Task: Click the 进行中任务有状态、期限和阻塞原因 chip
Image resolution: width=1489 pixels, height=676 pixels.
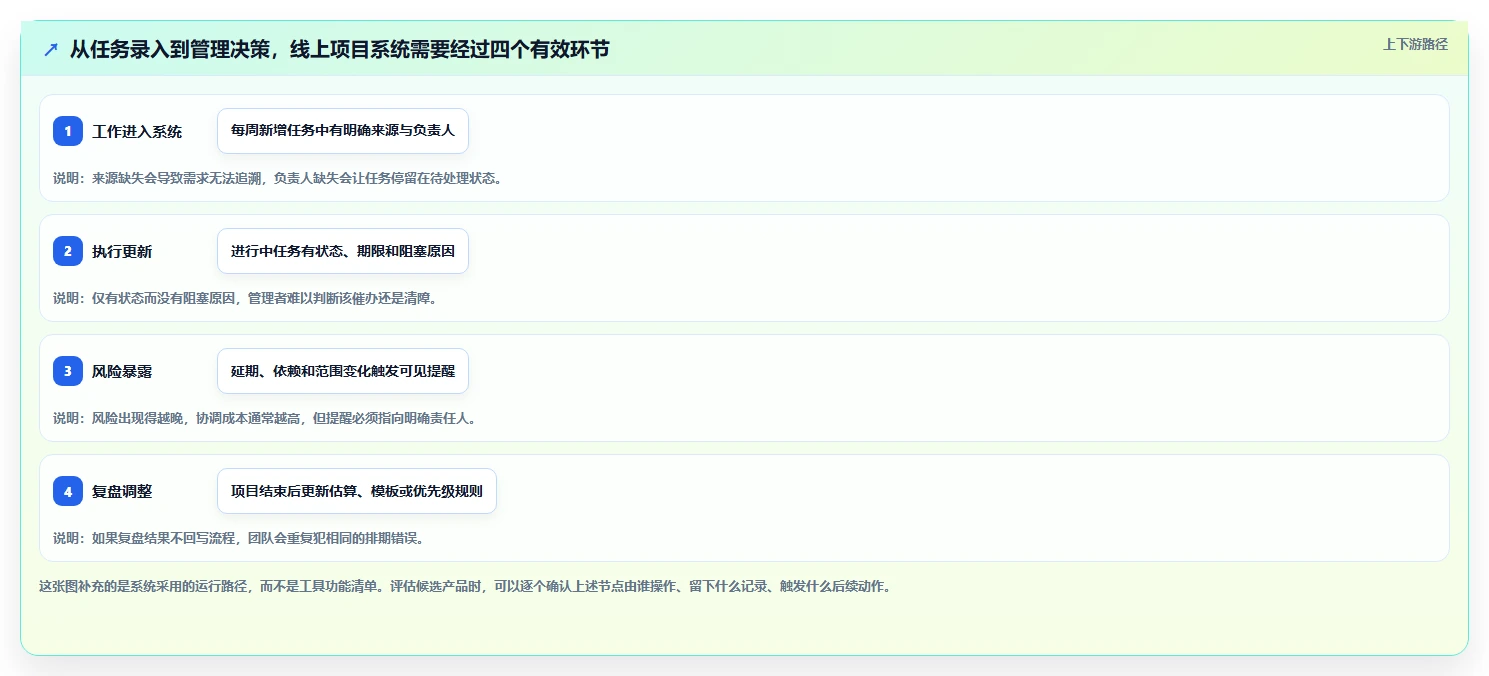Action: click(x=343, y=251)
